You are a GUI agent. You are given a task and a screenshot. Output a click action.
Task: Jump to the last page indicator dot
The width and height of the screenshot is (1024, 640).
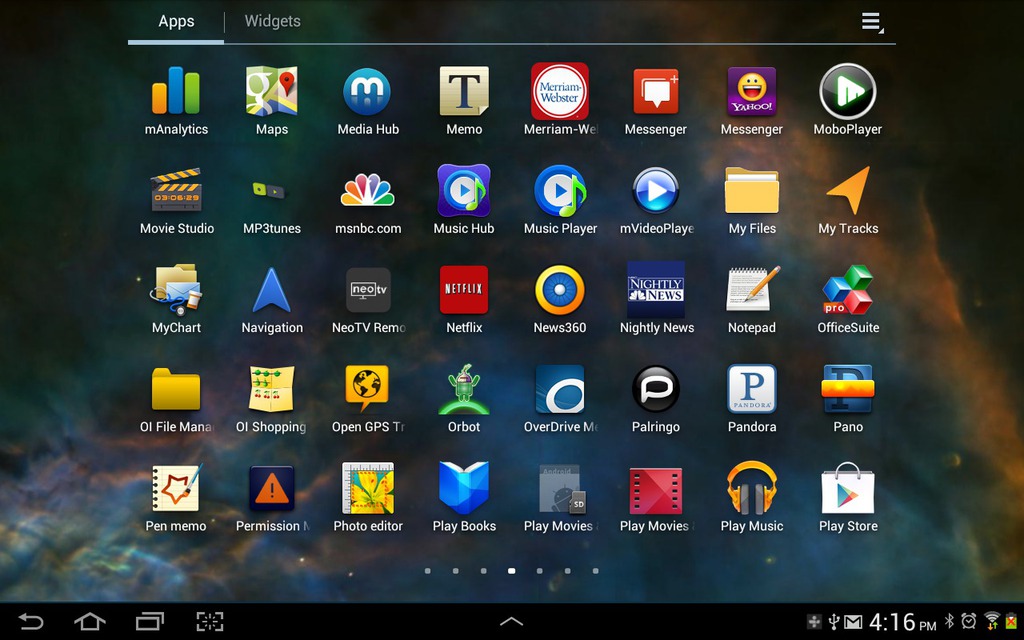tap(596, 571)
